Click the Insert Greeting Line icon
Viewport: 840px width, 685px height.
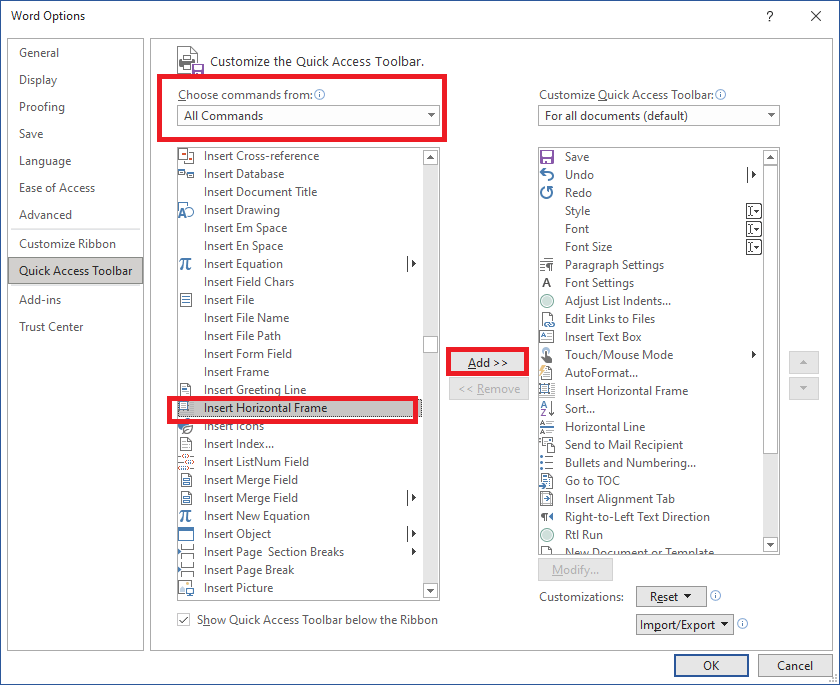(x=185, y=389)
